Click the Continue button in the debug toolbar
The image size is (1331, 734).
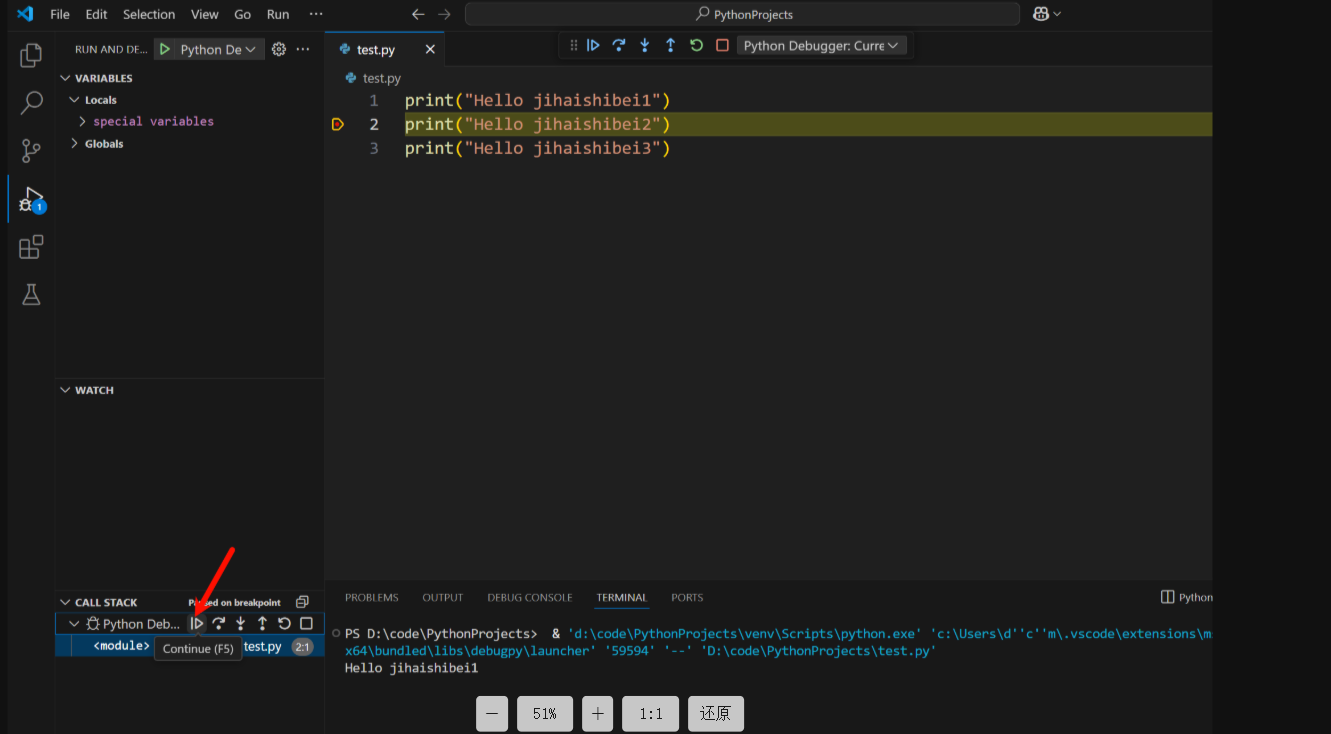pyautogui.click(x=592, y=45)
